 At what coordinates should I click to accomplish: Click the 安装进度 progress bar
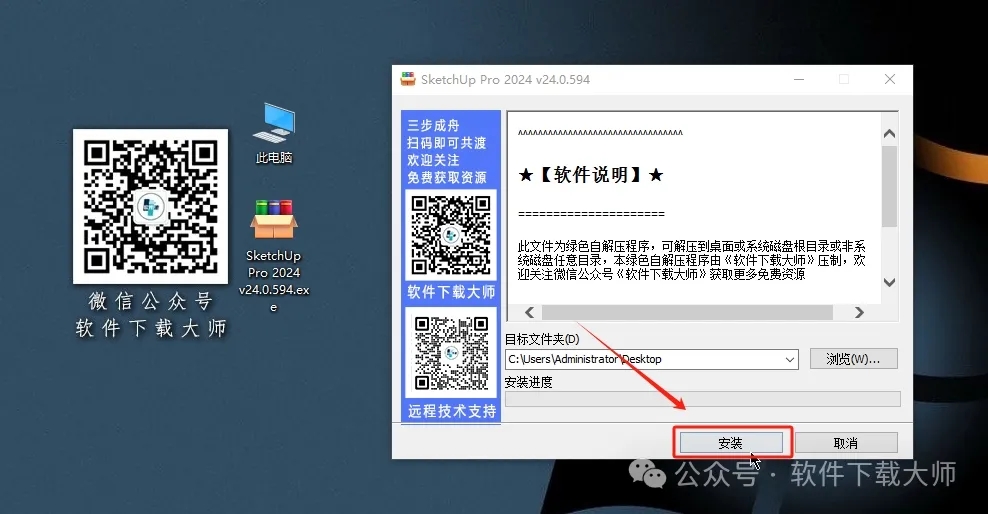click(x=703, y=399)
